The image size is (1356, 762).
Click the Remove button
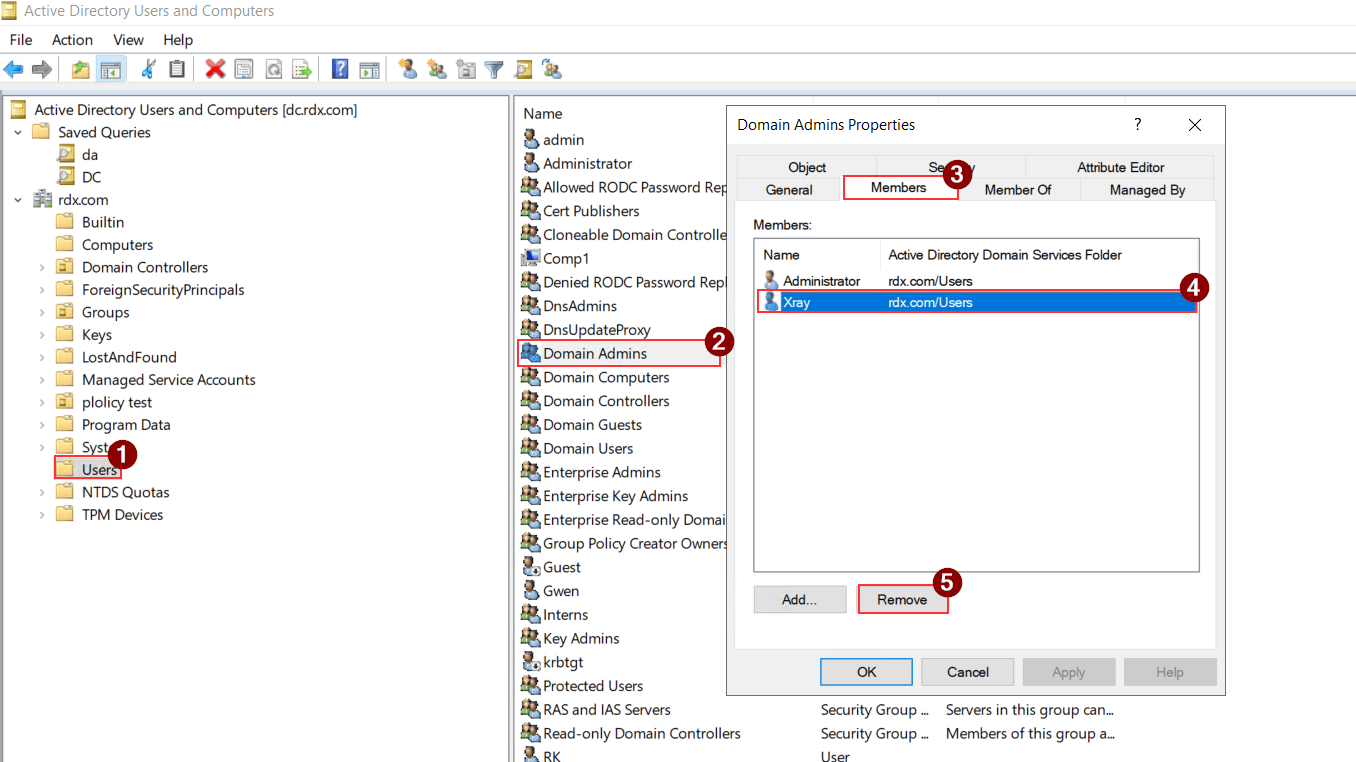pos(902,599)
